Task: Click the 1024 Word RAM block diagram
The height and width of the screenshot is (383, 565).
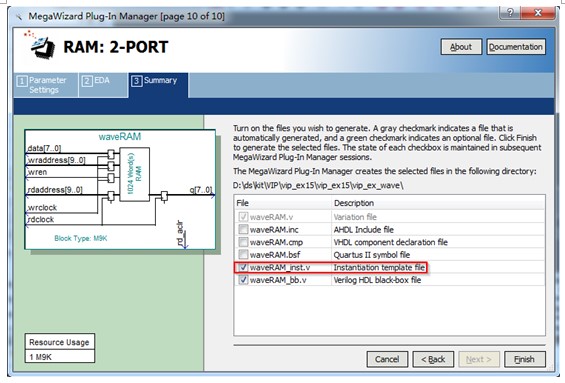Action: point(134,175)
